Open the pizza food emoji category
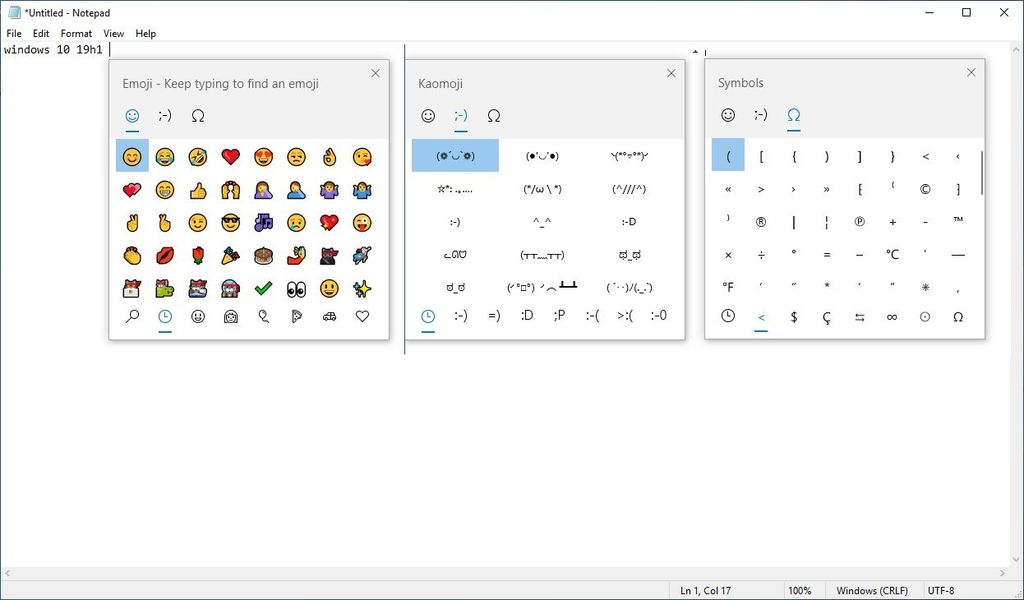The width and height of the screenshot is (1024, 600). [297, 316]
